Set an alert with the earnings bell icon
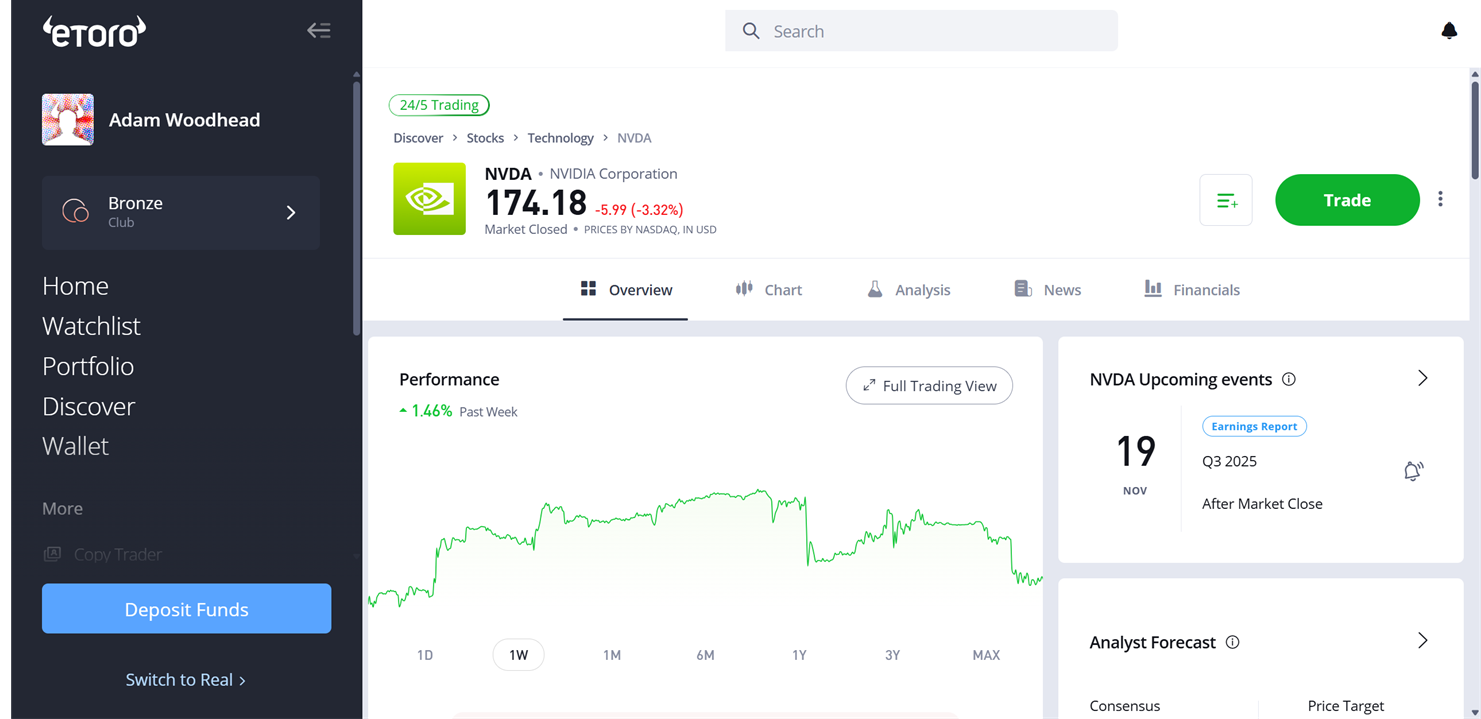 pyautogui.click(x=1413, y=471)
